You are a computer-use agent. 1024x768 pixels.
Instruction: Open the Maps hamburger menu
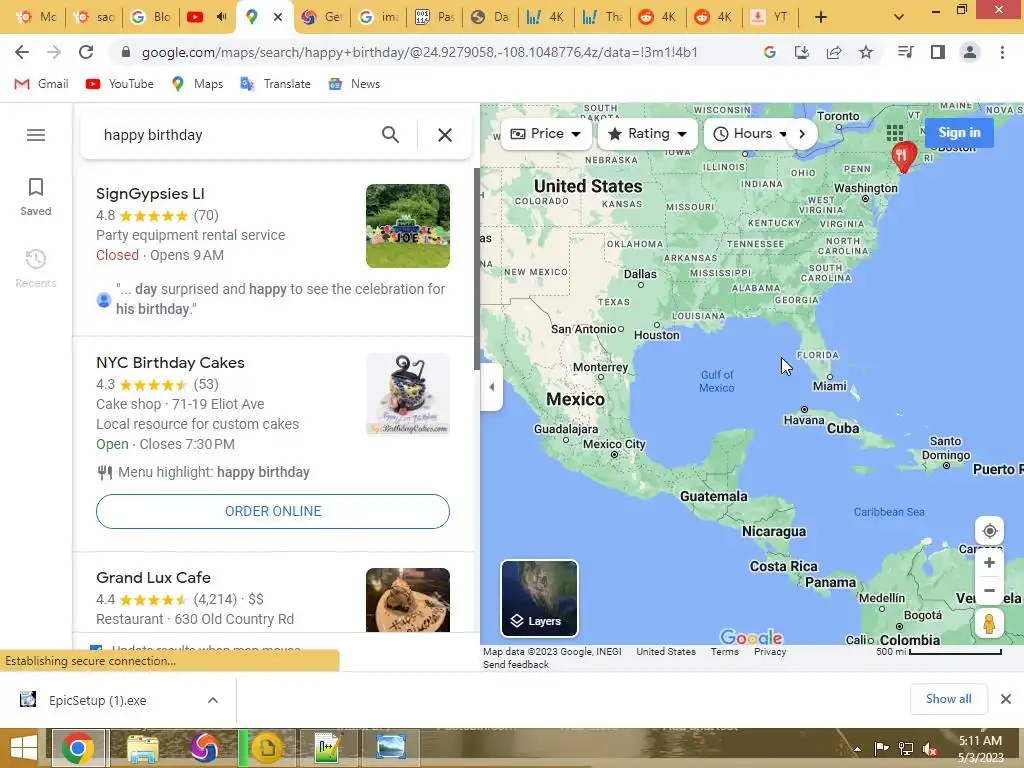point(36,135)
